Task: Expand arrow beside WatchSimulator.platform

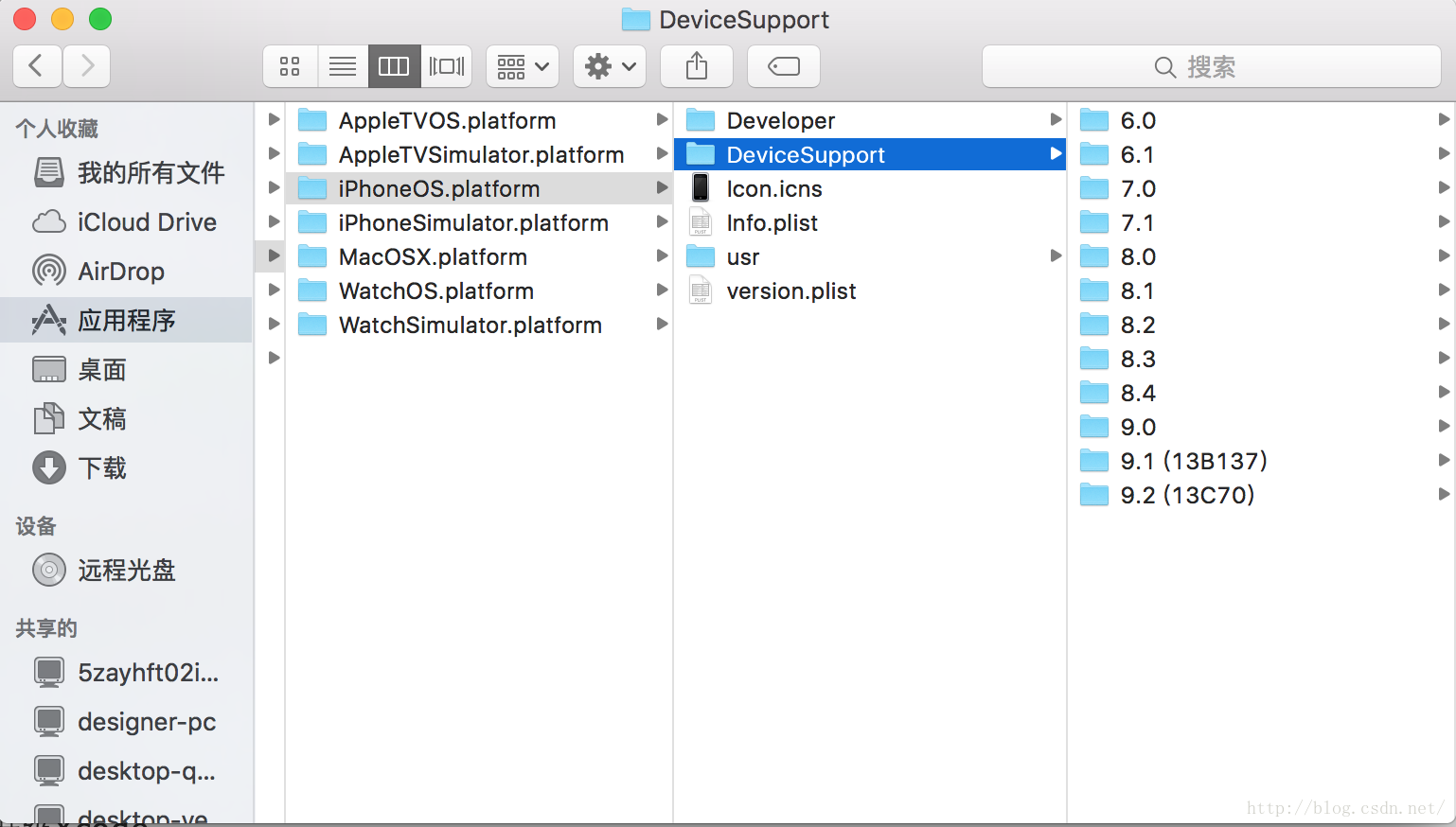Action: click(x=662, y=324)
